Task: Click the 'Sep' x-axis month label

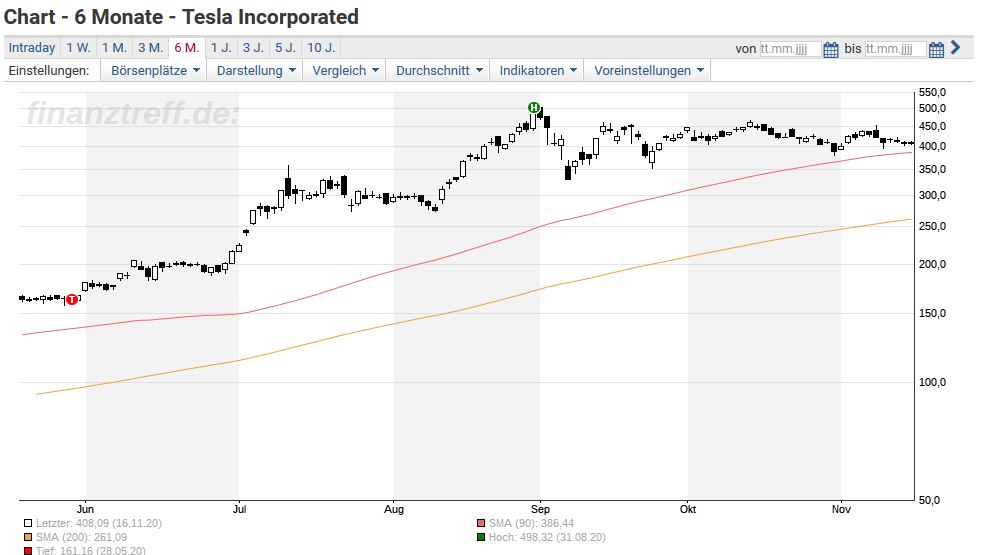Action: pos(540,509)
